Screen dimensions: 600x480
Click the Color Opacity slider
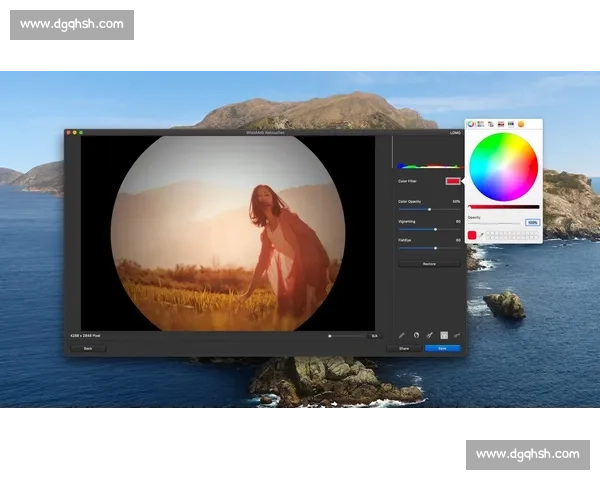pos(429,209)
